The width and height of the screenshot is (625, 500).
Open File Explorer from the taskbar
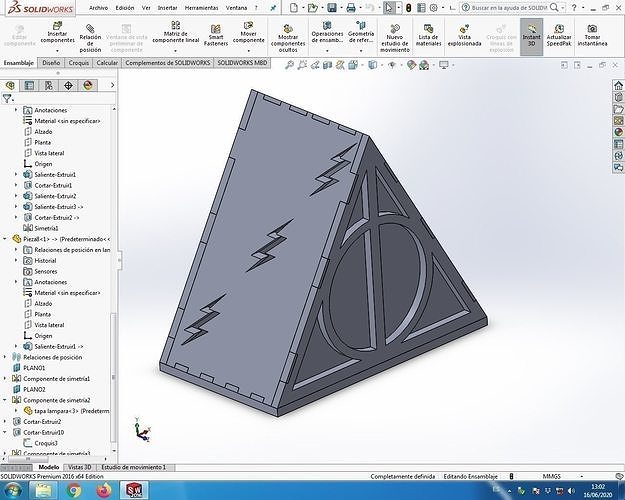[44, 490]
